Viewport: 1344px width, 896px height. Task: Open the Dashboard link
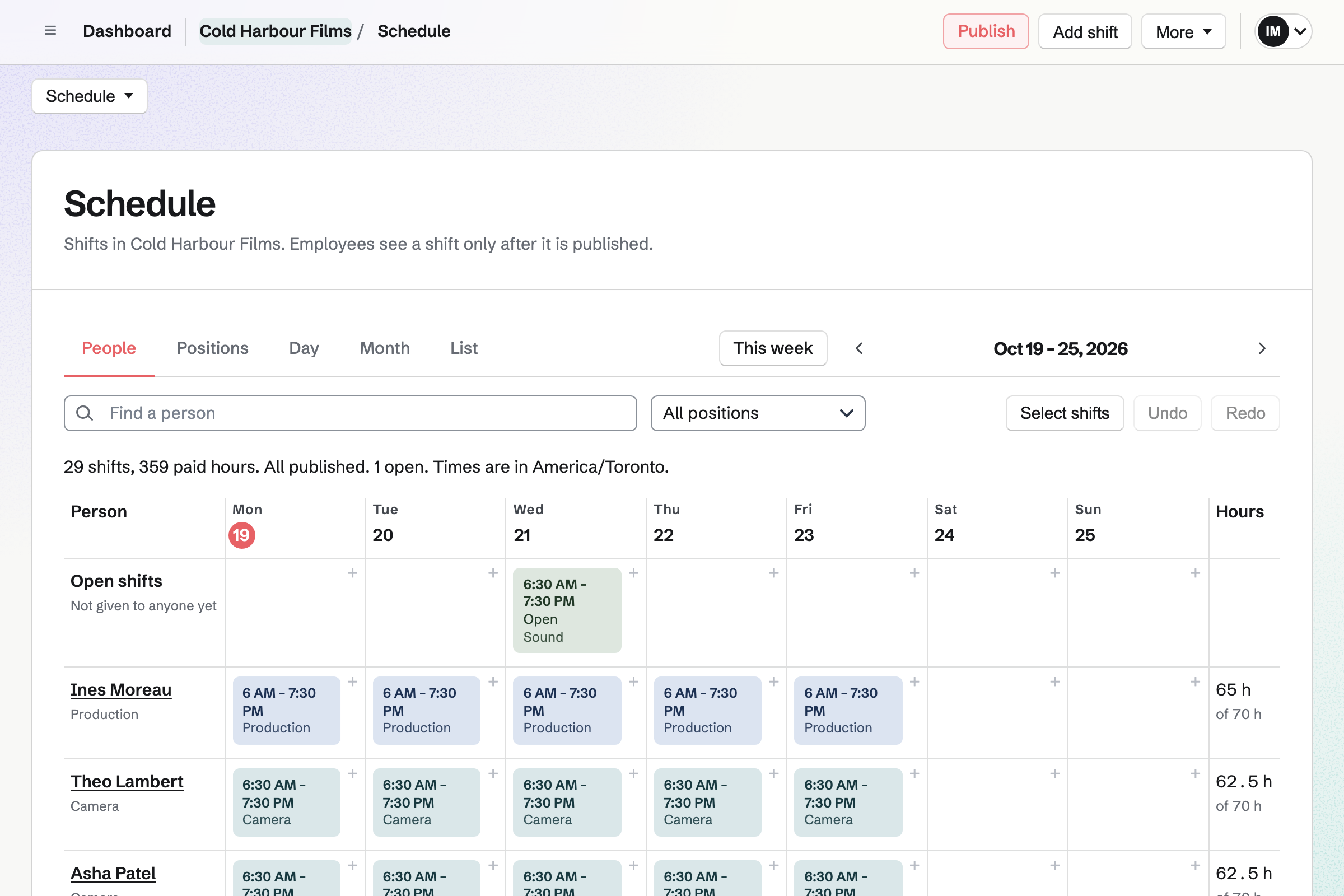pos(127,31)
